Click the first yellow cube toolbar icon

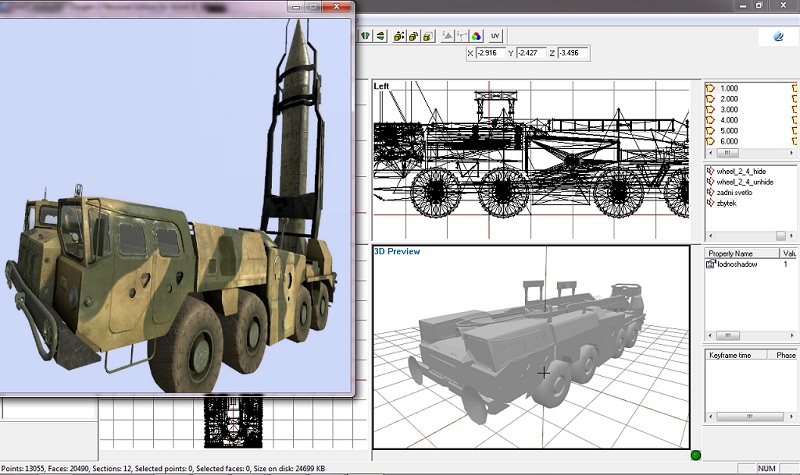click(399, 36)
